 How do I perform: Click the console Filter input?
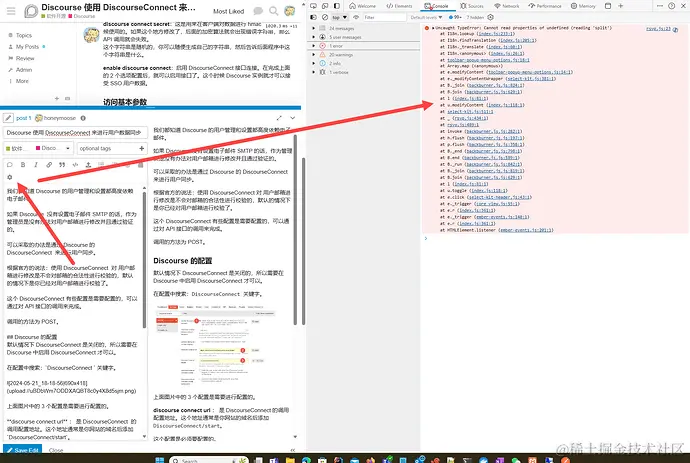coord(384,17)
